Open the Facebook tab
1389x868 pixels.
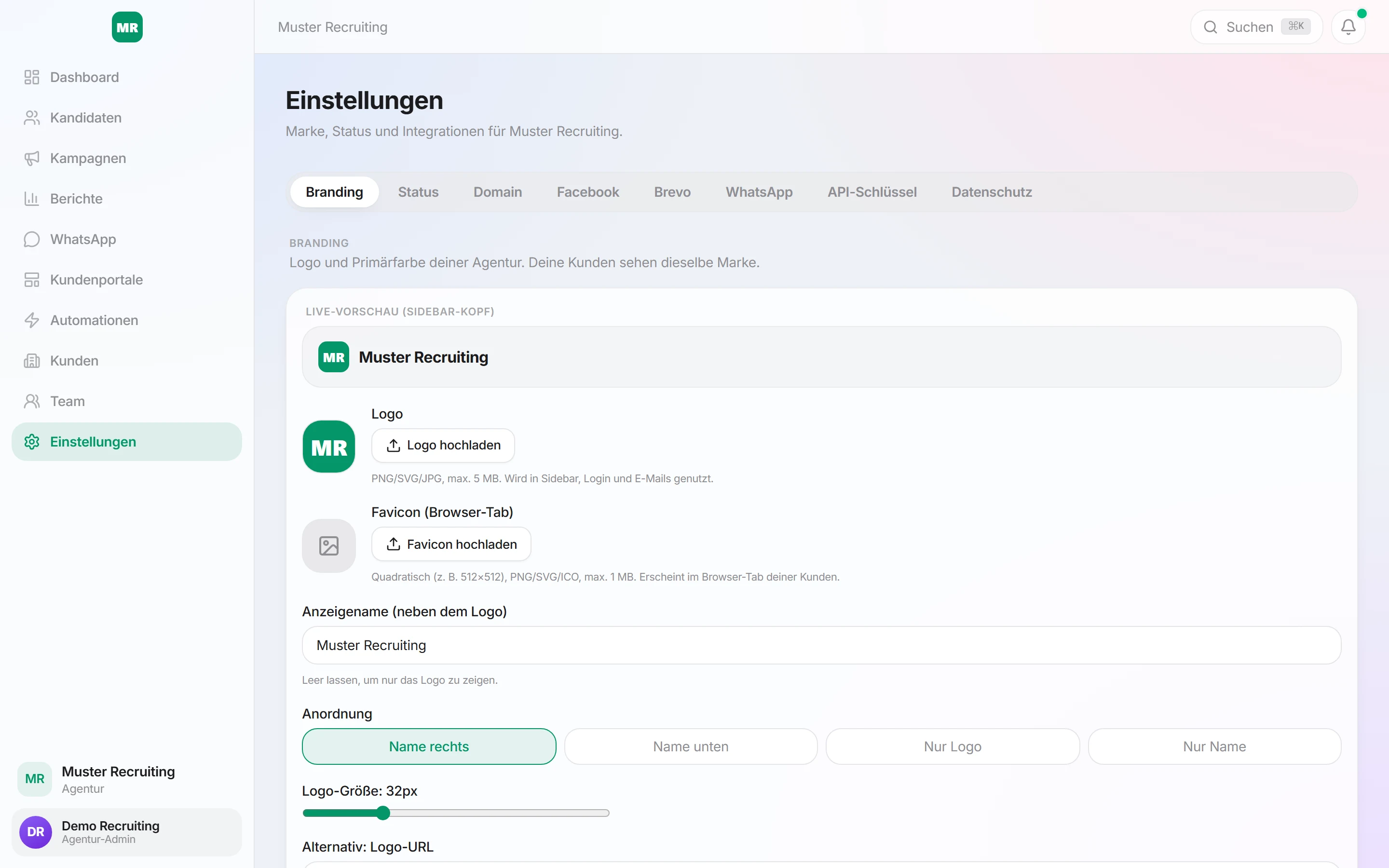pyautogui.click(x=588, y=192)
